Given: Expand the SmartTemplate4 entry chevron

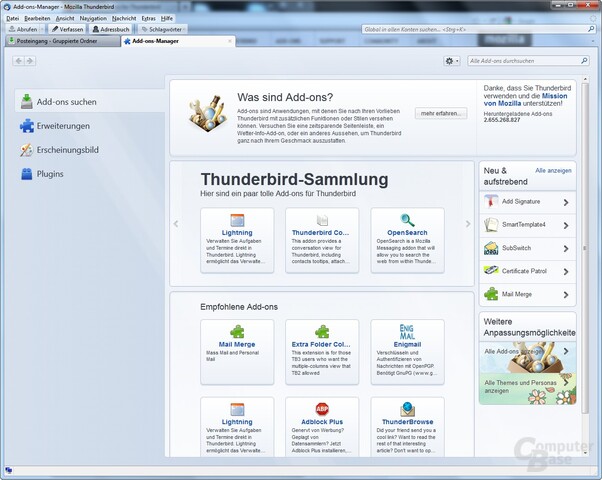Looking at the screenshot, I should pos(566,225).
